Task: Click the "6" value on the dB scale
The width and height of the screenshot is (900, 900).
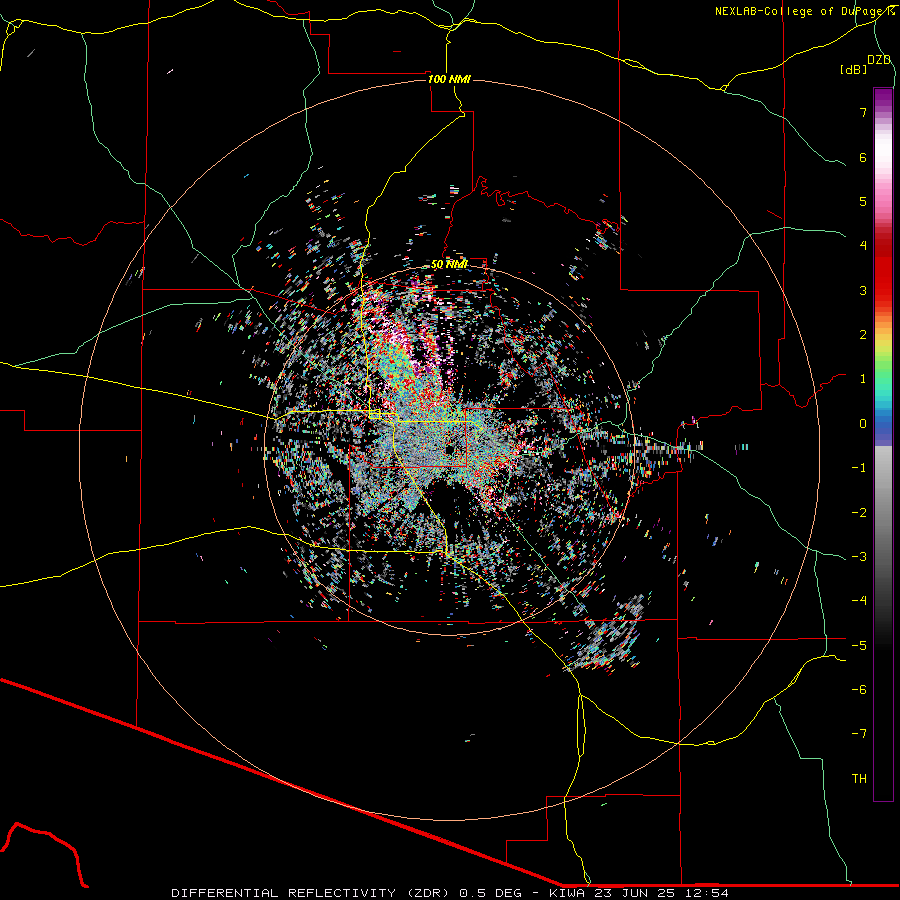Action: pos(863,157)
